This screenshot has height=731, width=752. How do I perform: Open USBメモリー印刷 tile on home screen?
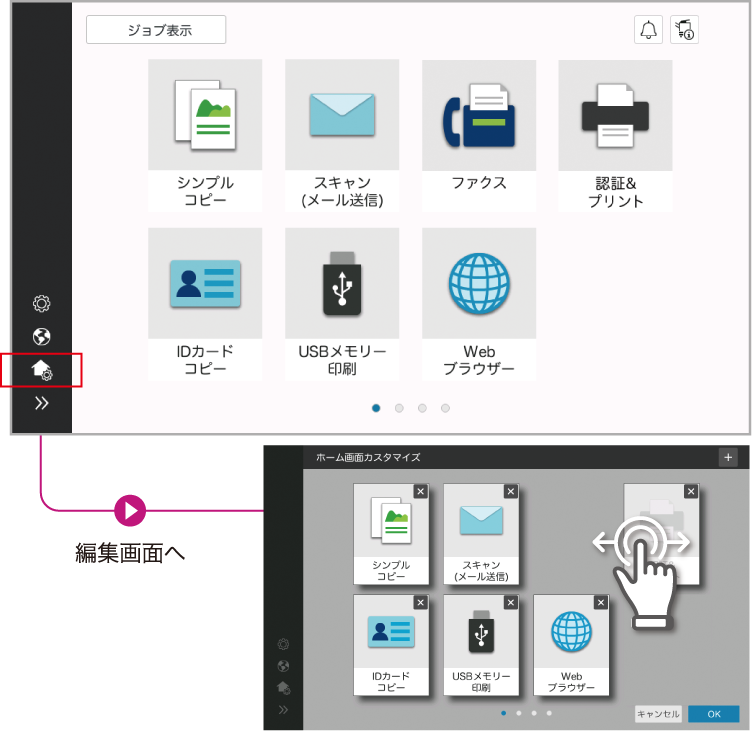(342, 303)
